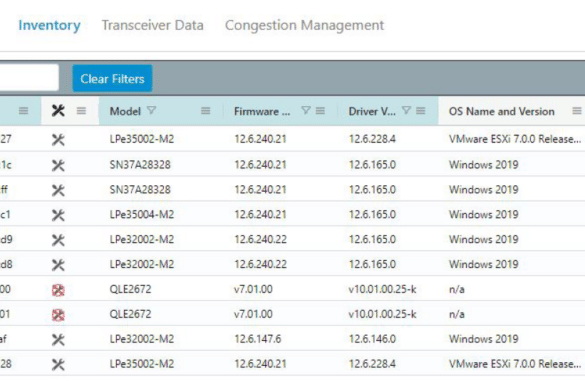Open column menu left of the wrench column
The height and width of the screenshot is (390, 585).
click(24, 111)
